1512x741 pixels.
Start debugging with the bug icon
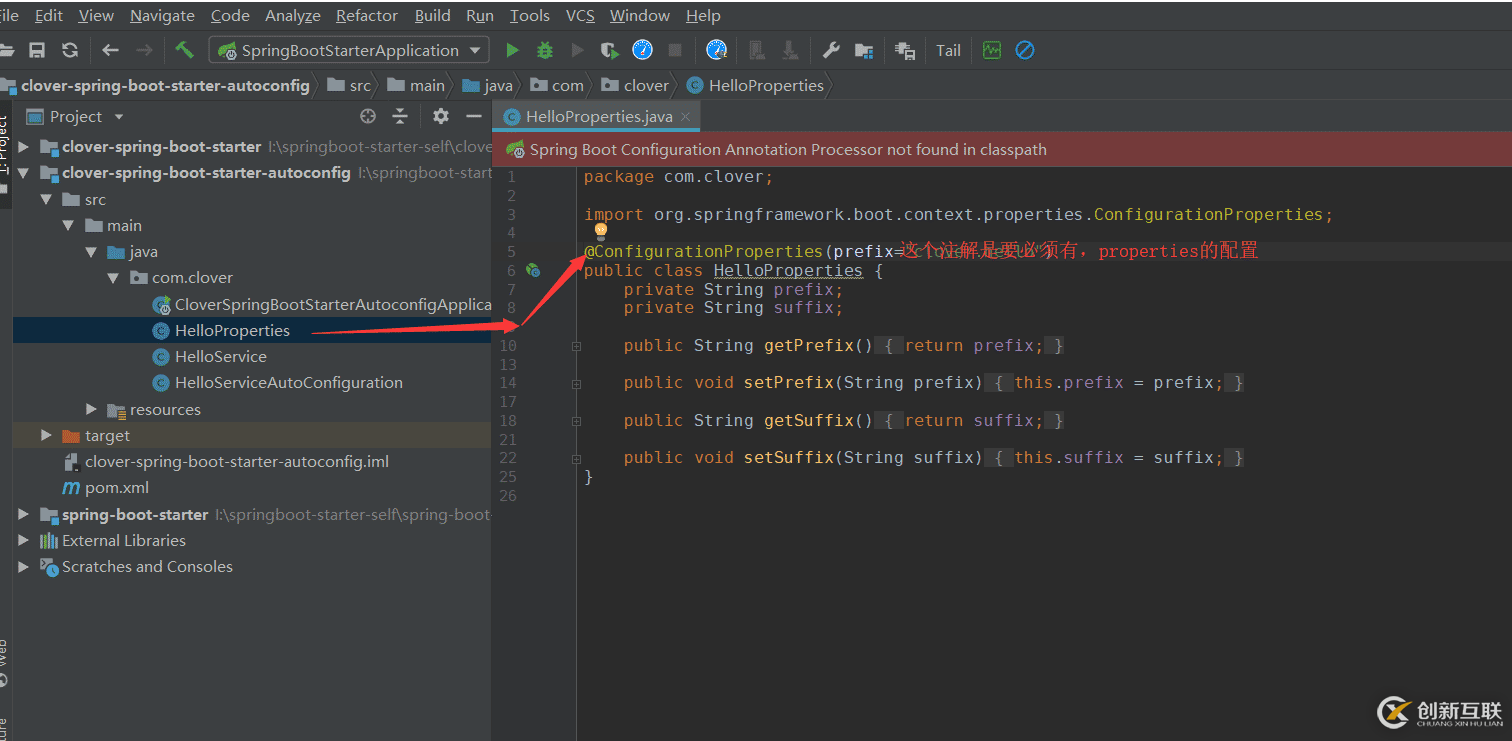pyautogui.click(x=545, y=50)
